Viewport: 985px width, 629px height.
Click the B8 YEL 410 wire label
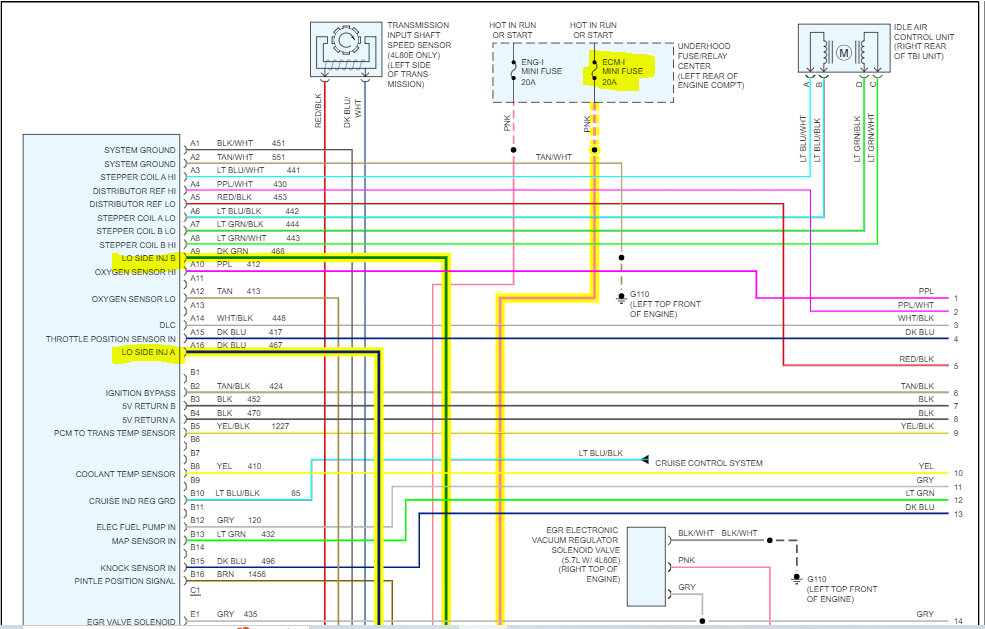226,466
